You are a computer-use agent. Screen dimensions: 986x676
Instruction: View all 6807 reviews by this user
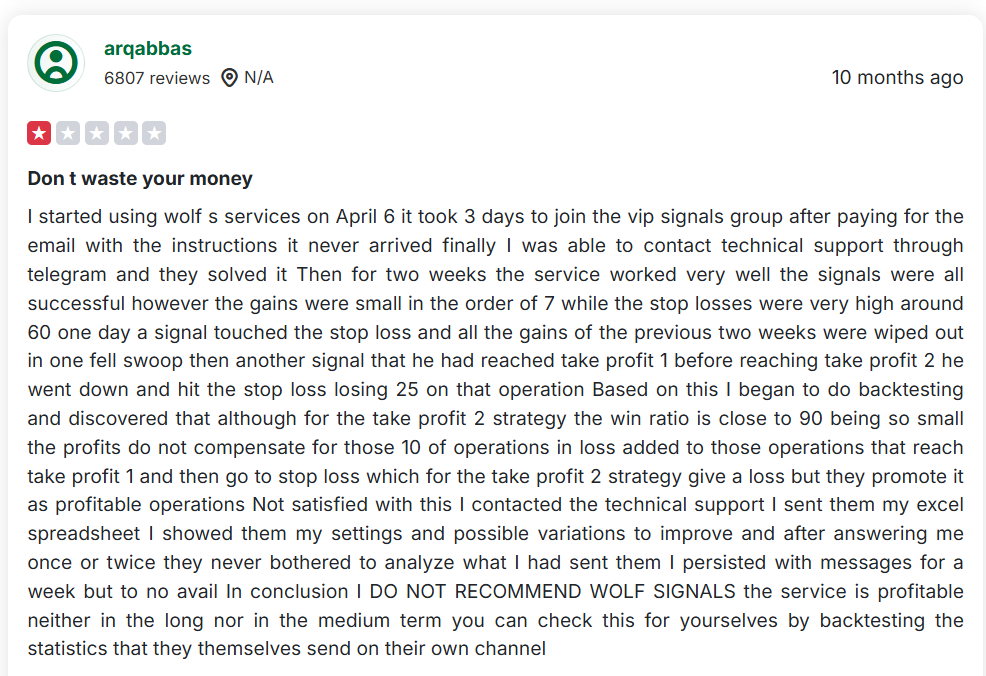point(157,78)
